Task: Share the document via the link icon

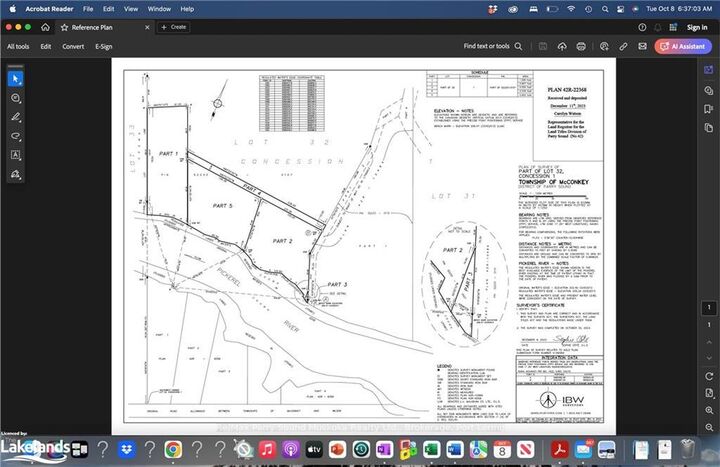Action: (x=623, y=46)
